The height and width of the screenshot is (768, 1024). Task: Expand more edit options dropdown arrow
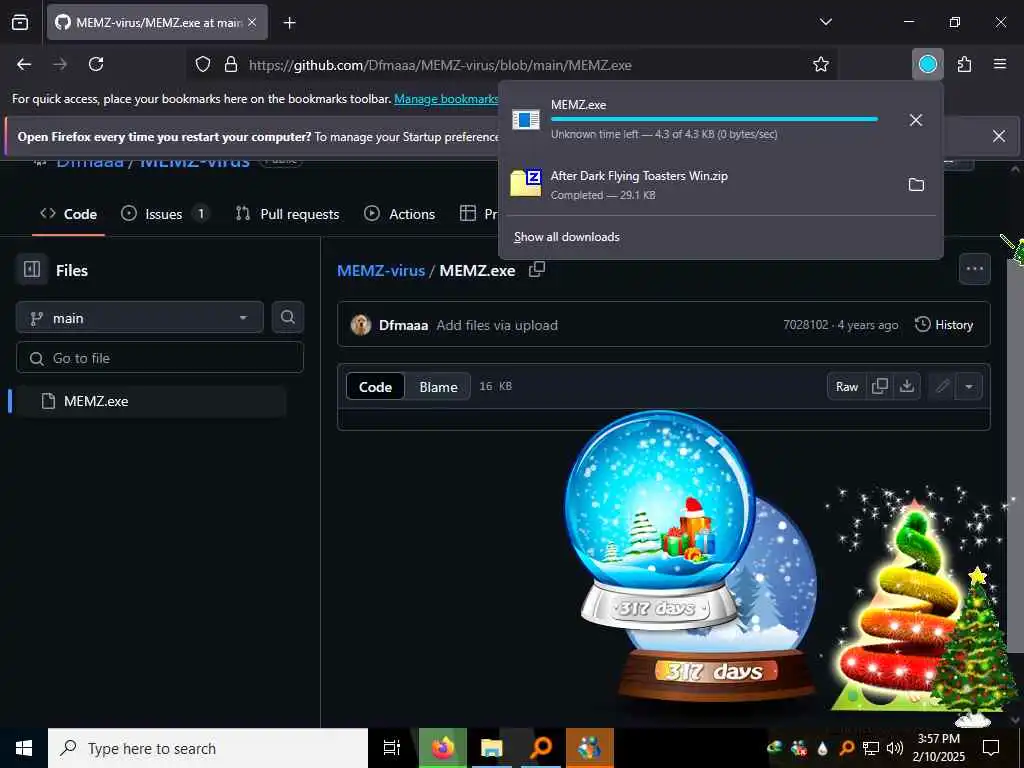(x=969, y=387)
